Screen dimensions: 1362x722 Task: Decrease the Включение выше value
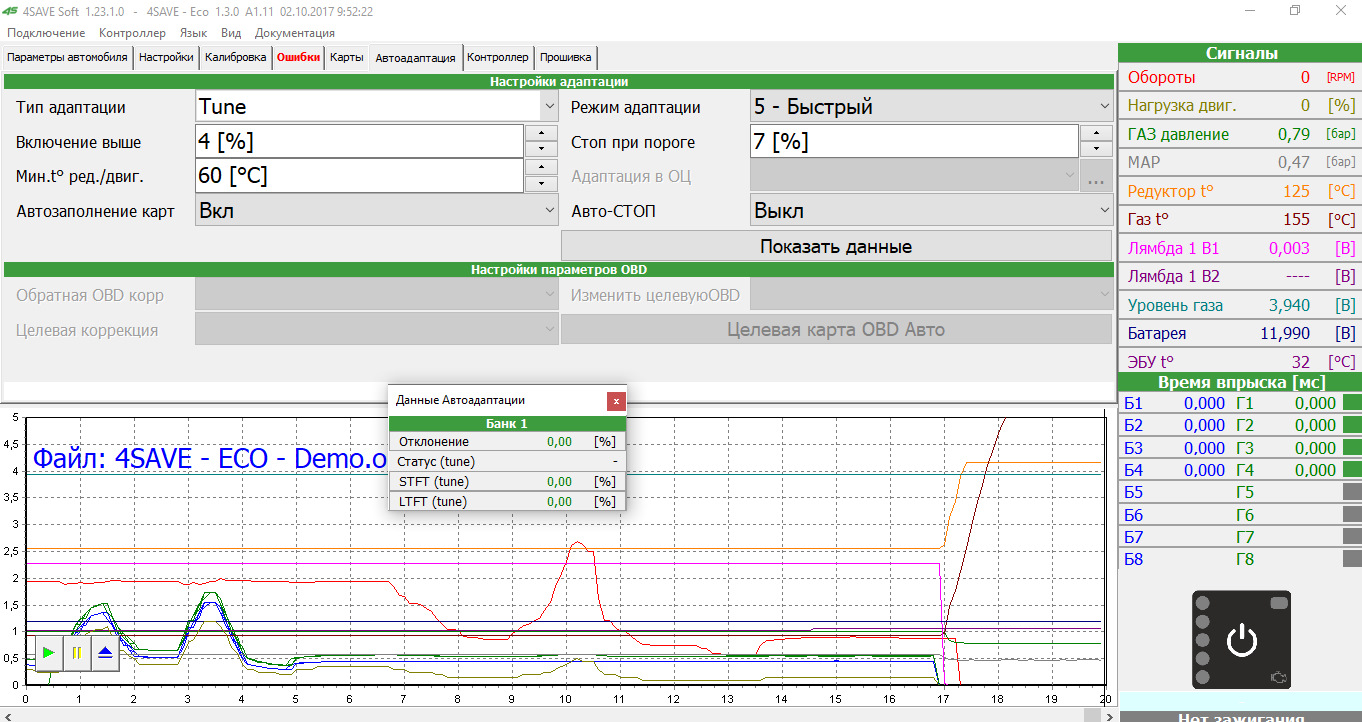(x=541, y=149)
